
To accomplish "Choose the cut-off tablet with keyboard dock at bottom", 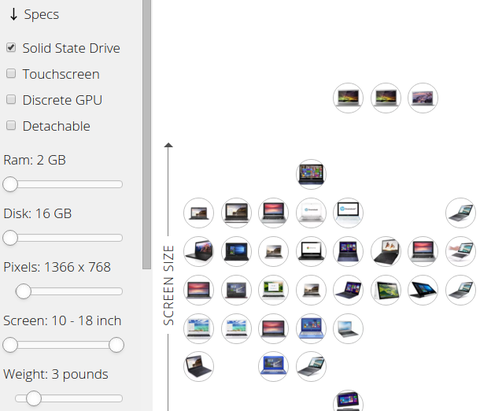I will pyautogui.click(x=348, y=400).
